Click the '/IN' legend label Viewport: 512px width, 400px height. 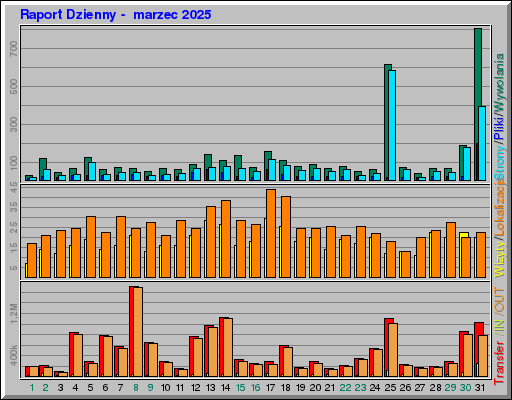pyautogui.click(x=499, y=327)
